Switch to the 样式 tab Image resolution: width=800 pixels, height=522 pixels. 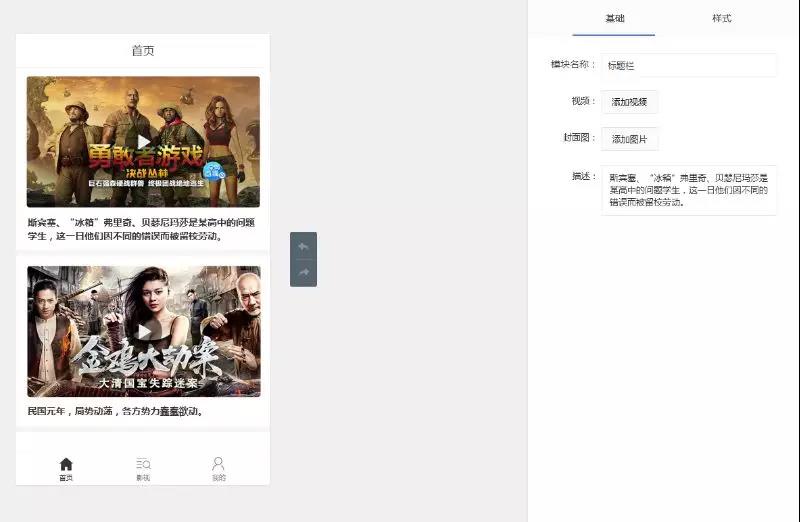(721, 18)
